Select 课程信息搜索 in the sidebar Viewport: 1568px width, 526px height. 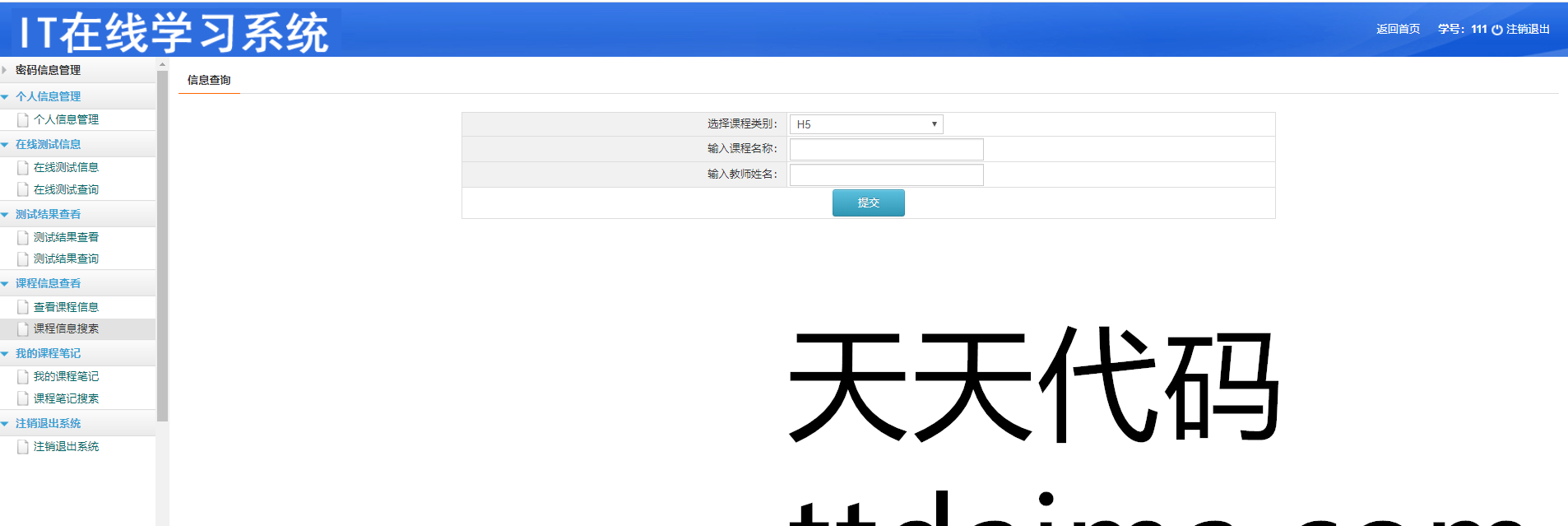click(x=66, y=328)
